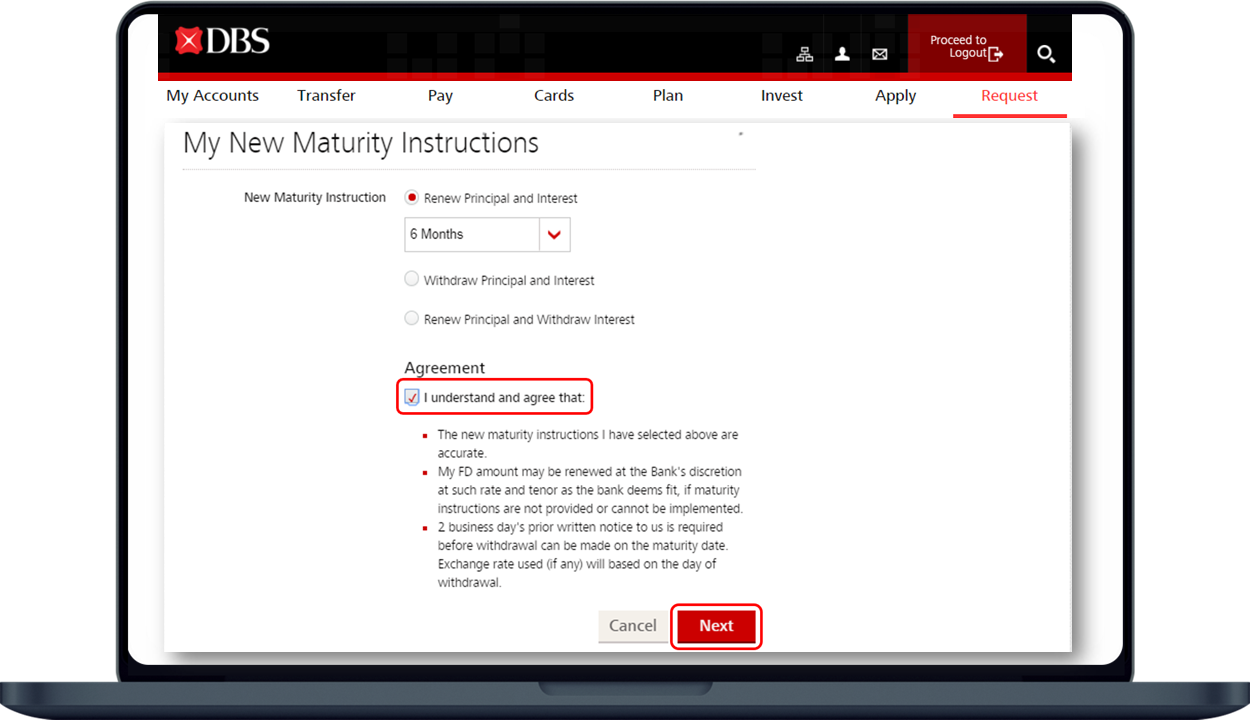1250x720 pixels.
Task: Toggle the 'I understand and agree' checkbox
Action: click(412, 398)
